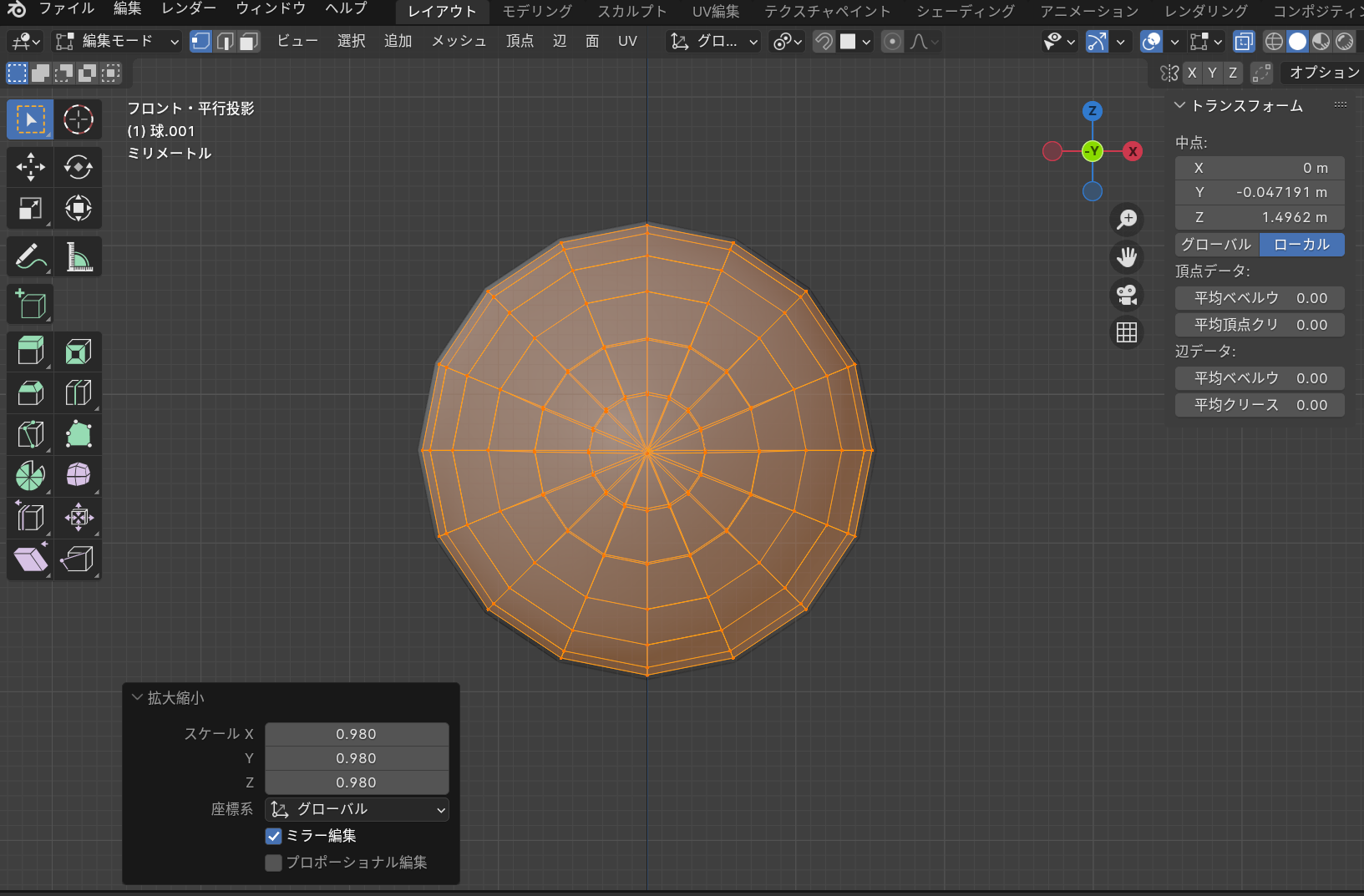
Task: Switch to the モデリング workspace tab
Action: coord(536,12)
